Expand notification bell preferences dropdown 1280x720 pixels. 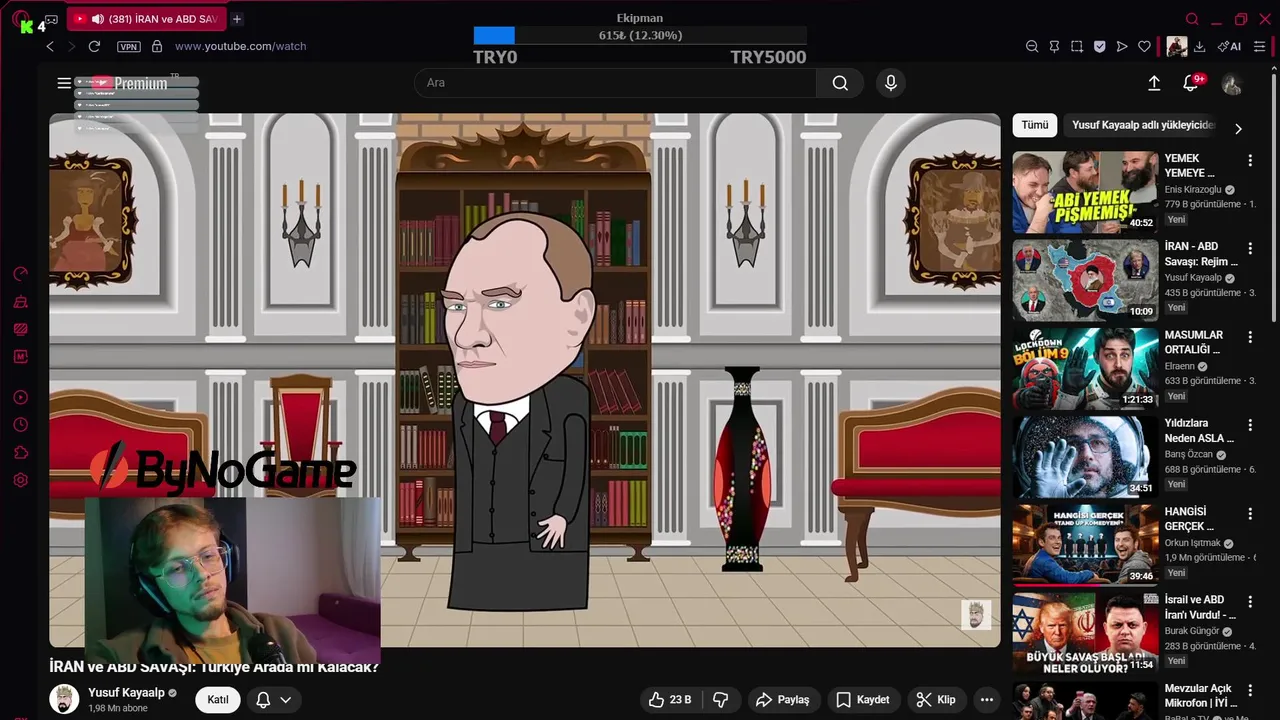pyautogui.click(x=285, y=700)
